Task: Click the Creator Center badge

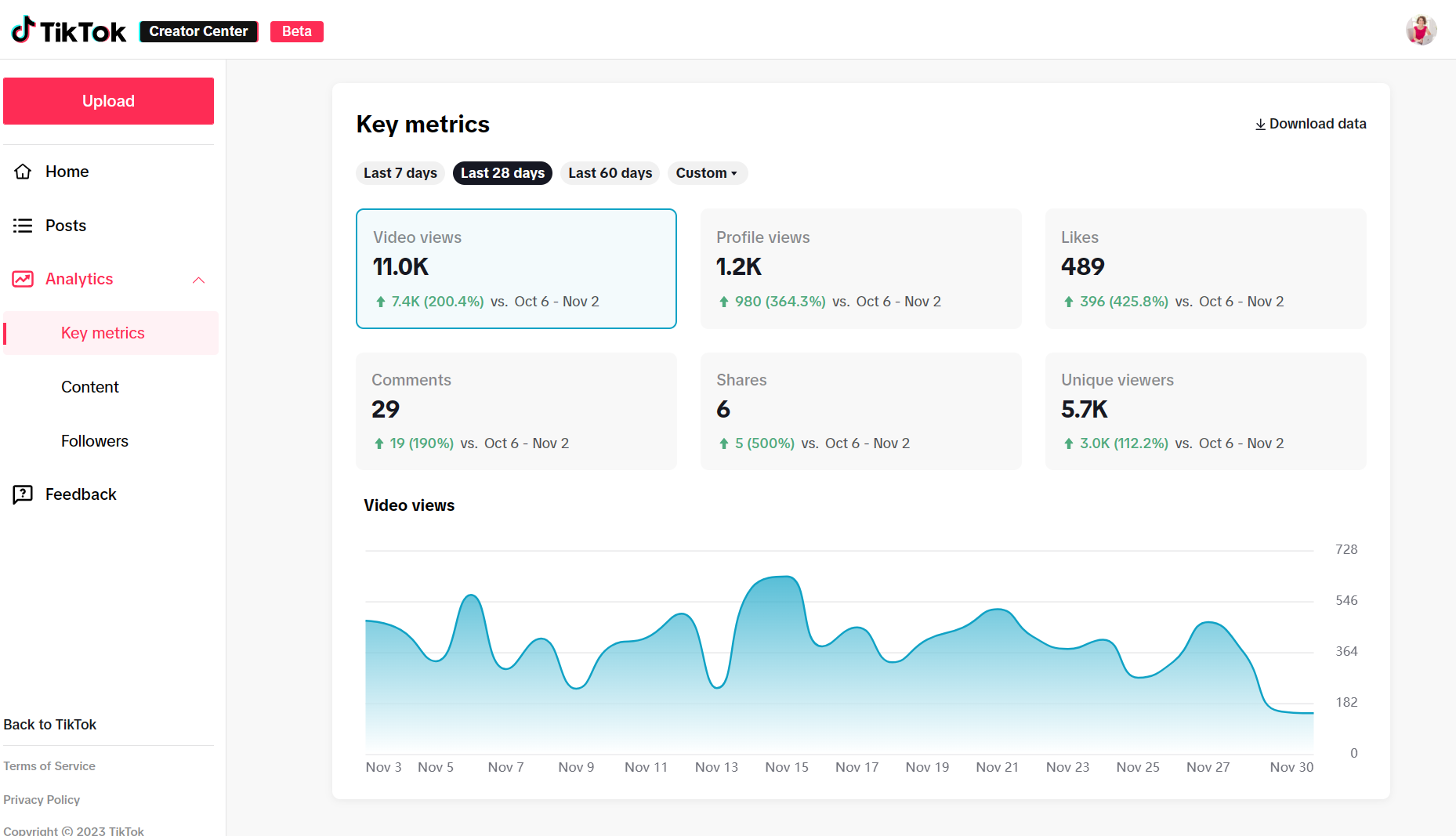Action: tap(198, 31)
